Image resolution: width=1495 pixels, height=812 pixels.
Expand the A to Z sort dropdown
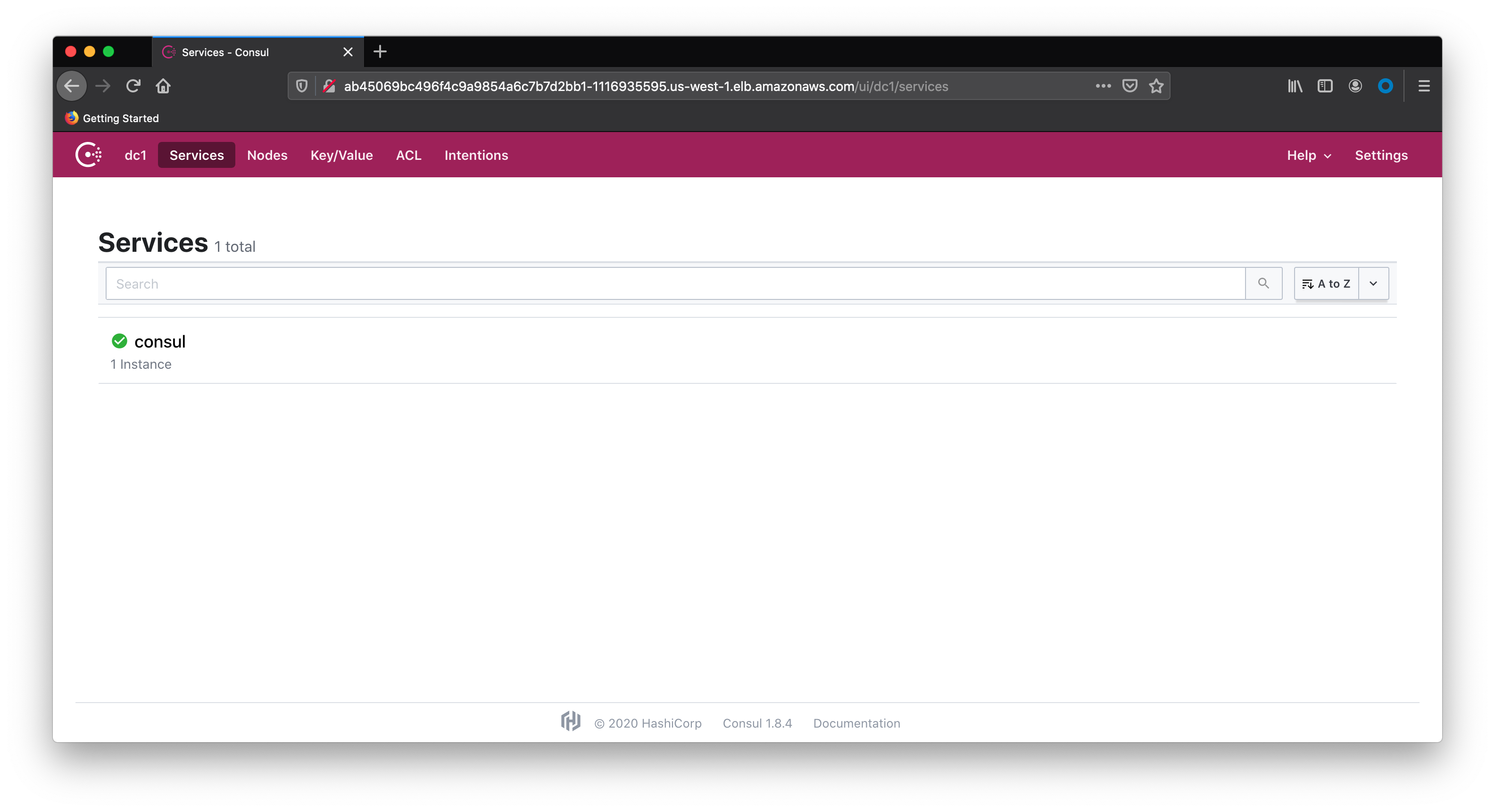1373,283
